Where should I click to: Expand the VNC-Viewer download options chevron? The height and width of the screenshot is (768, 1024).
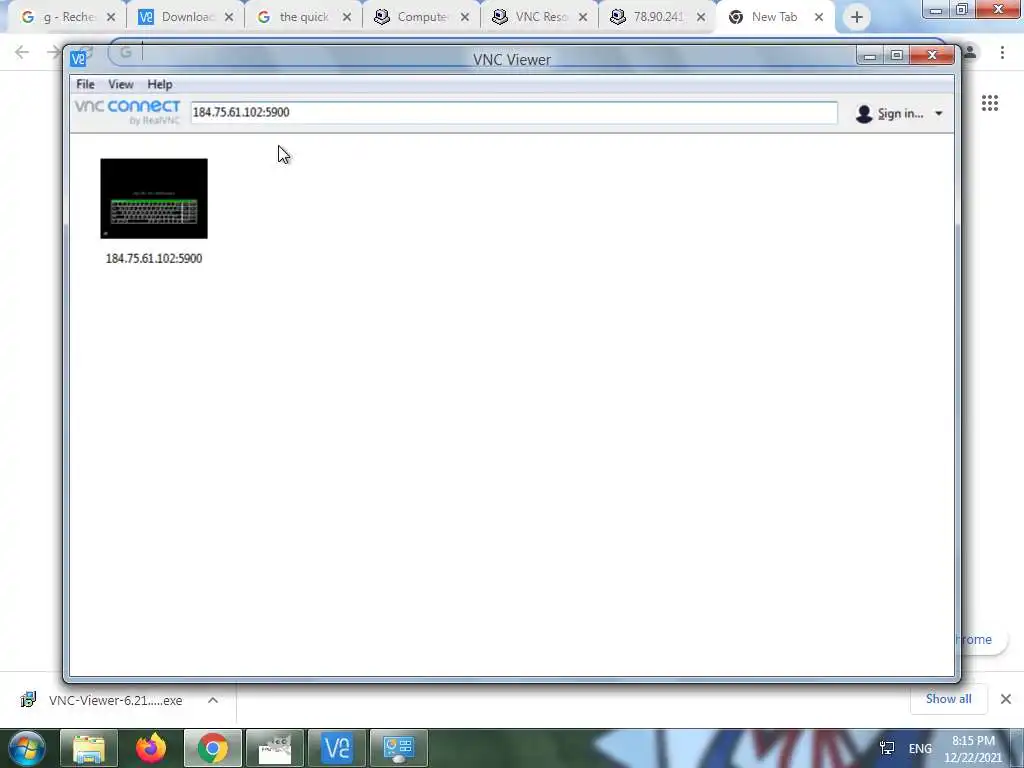tap(213, 700)
